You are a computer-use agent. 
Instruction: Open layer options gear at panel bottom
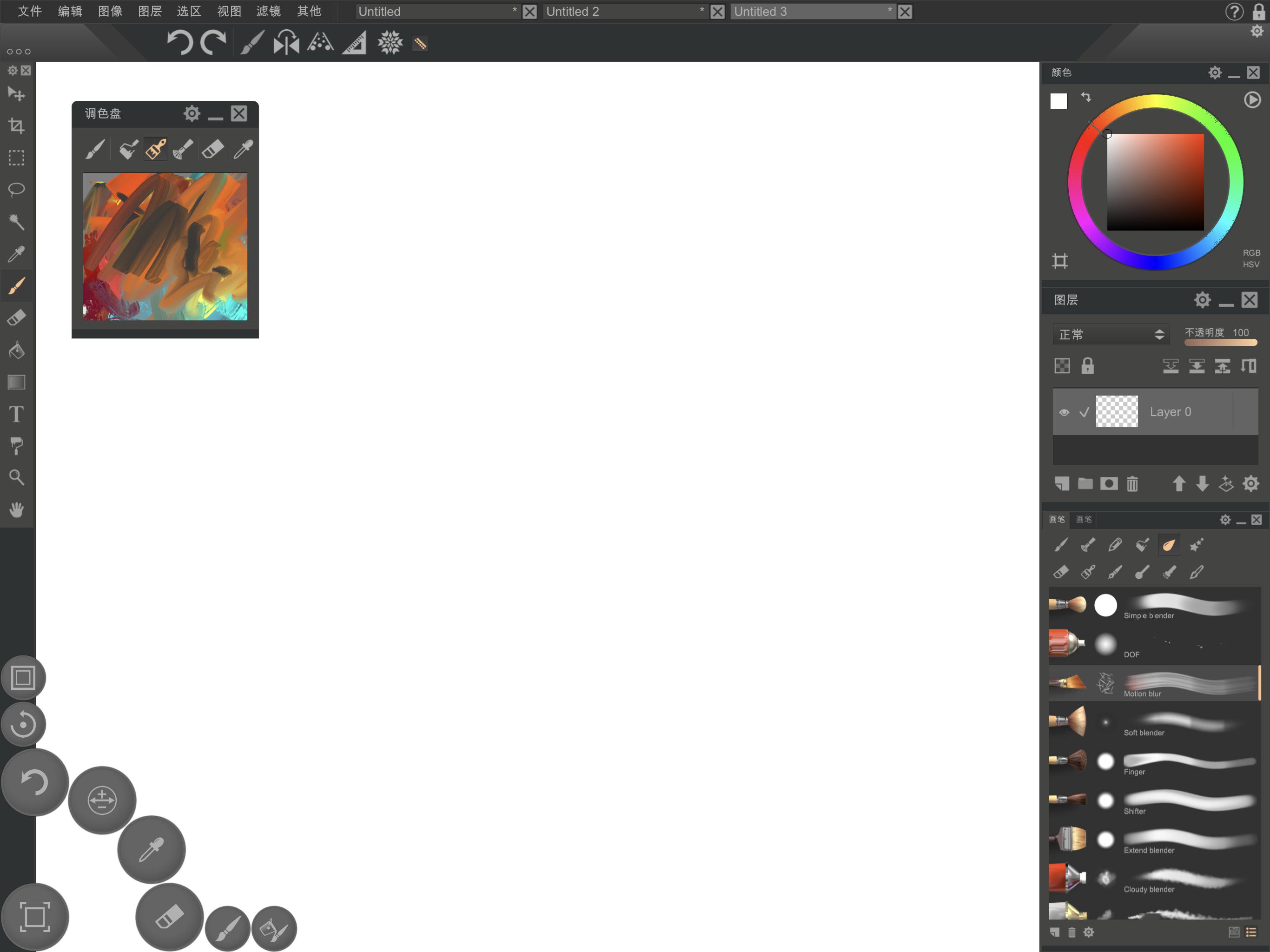coord(1250,483)
